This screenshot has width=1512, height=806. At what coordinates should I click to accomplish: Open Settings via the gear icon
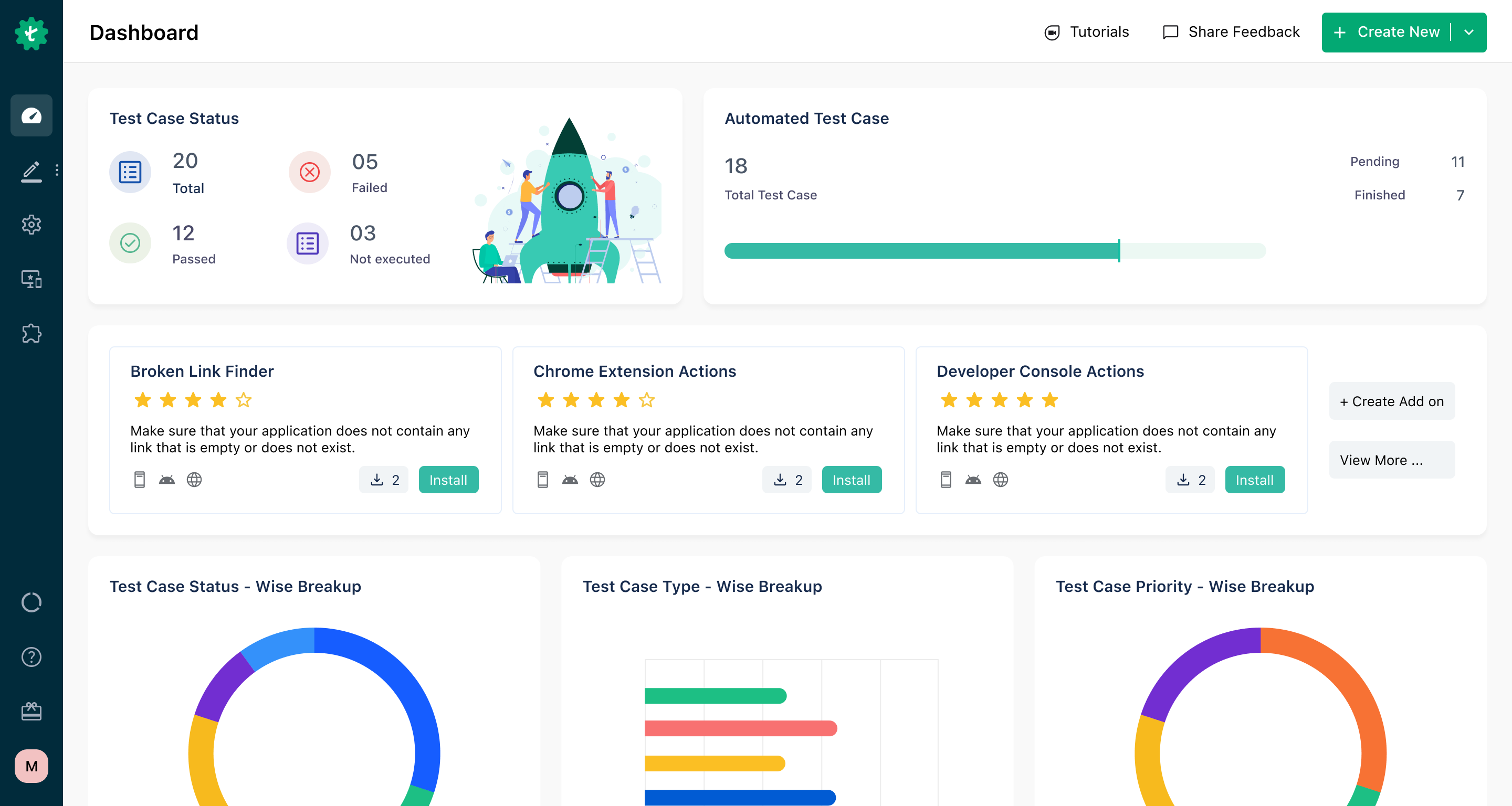[x=31, y=225]
